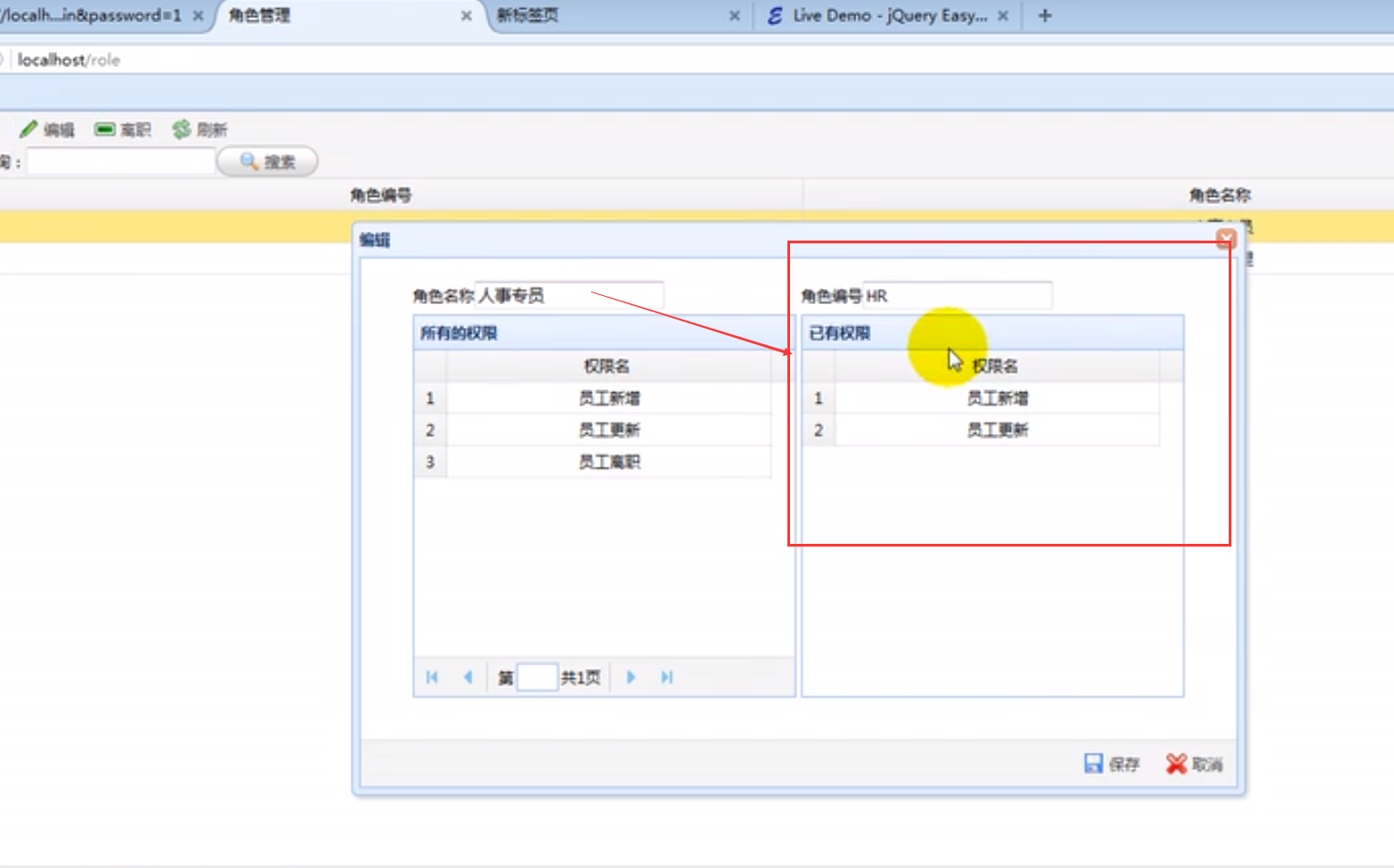Close the 新标签页 browser tab
The image size is (1394, 868).
pos(734,15)
